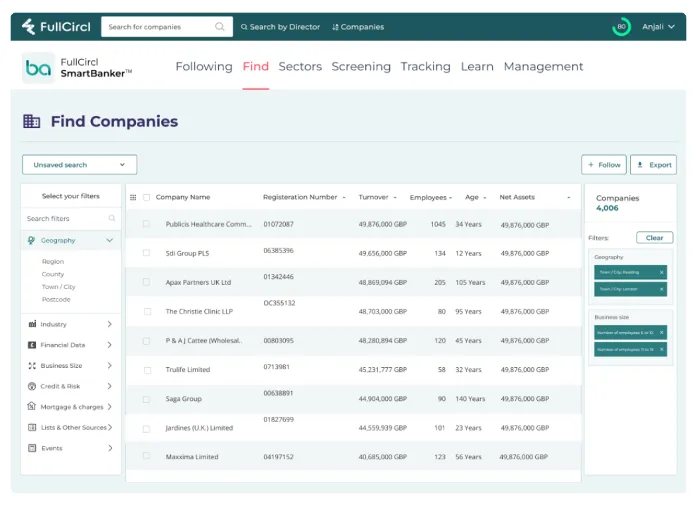The image size is (696, 506).
Task: Click the FullCircl logo in the top bar
Action: tap(56, 27)
